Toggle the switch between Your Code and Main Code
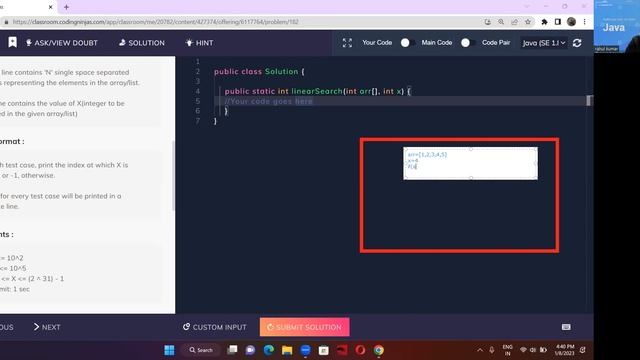Viewport: 640px width, 360px height. tap(407, 42)
